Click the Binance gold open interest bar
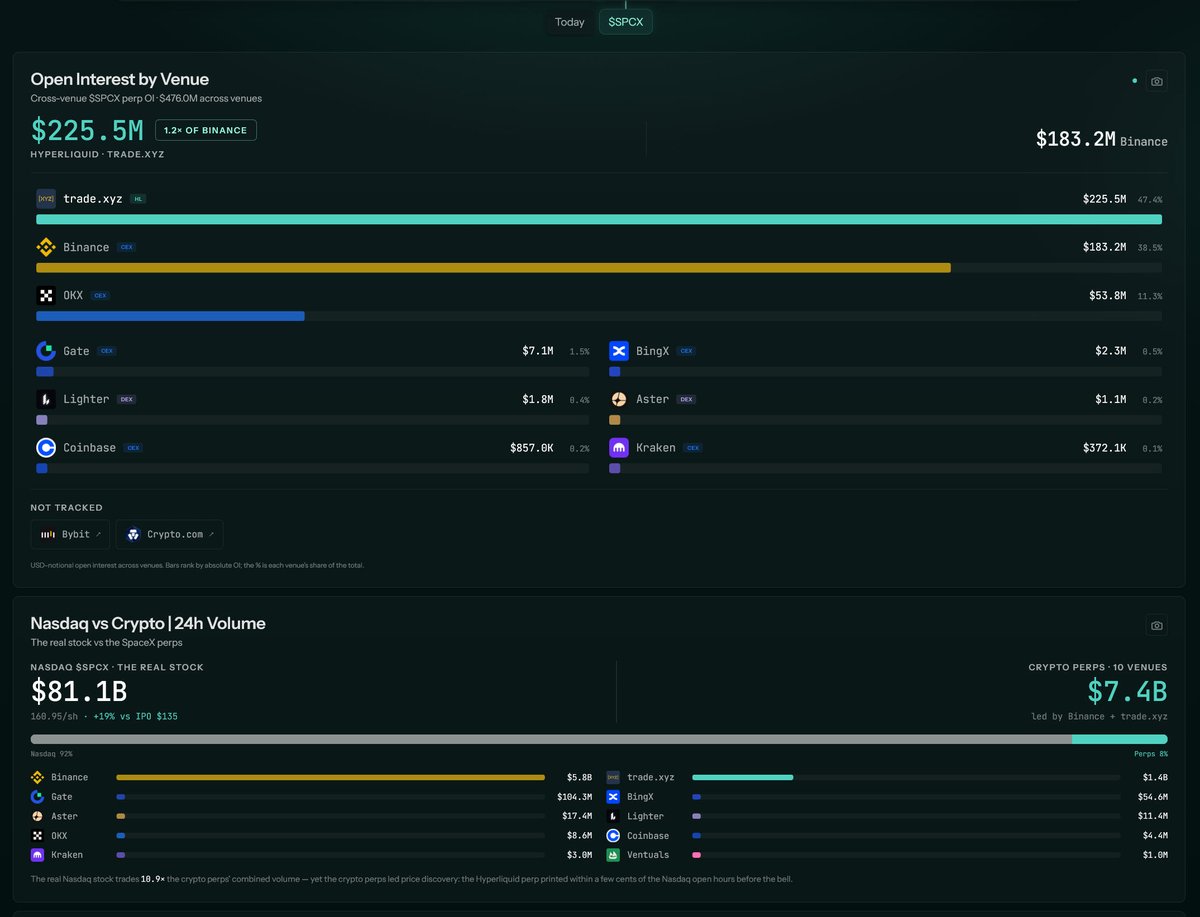1200x917 pixels. [493, 268]
